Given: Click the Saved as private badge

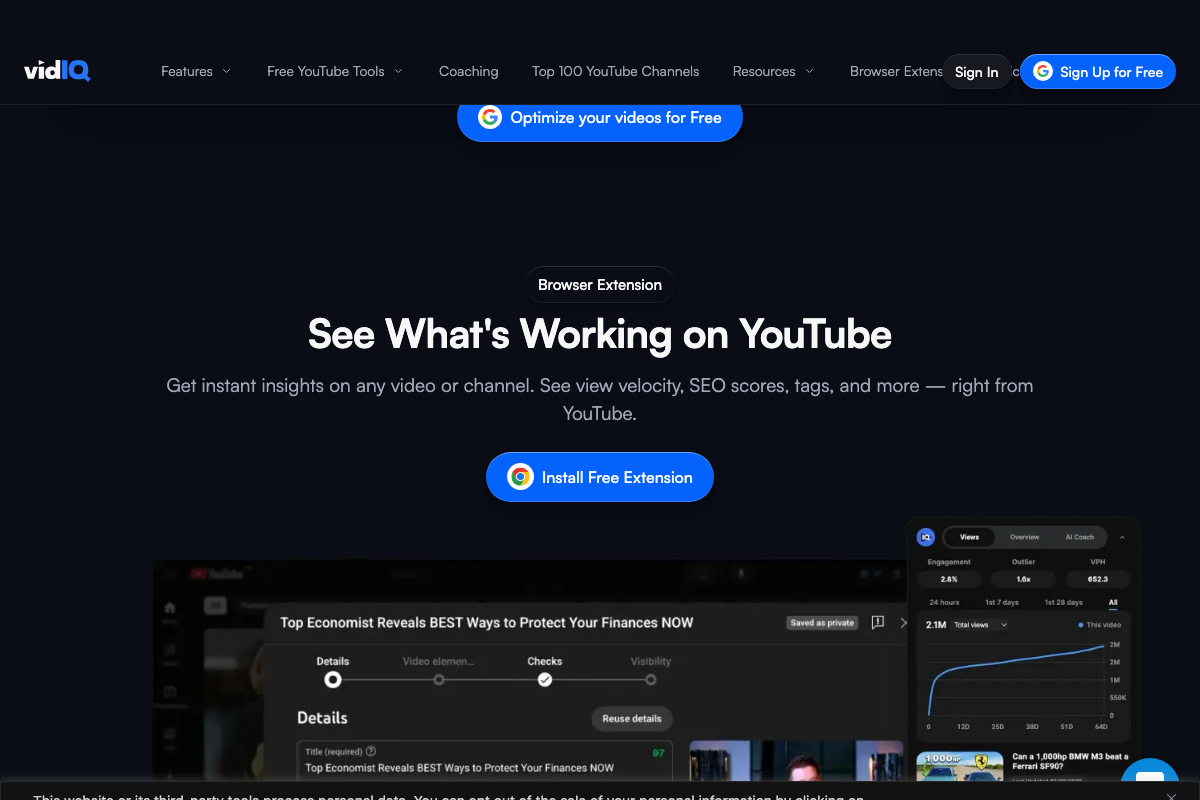Looking at the screenshot, I should pos(822,622).
